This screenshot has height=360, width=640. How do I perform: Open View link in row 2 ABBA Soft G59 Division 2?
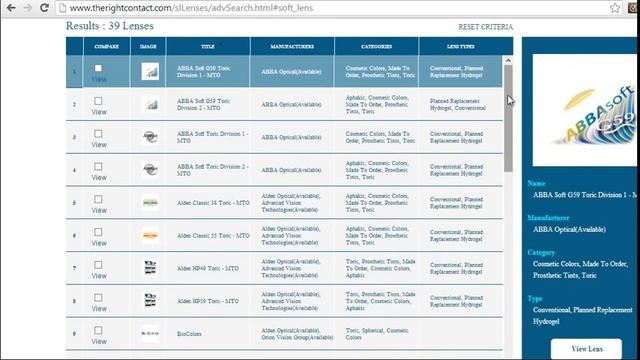pyautogui.click(x=99, y=112)
